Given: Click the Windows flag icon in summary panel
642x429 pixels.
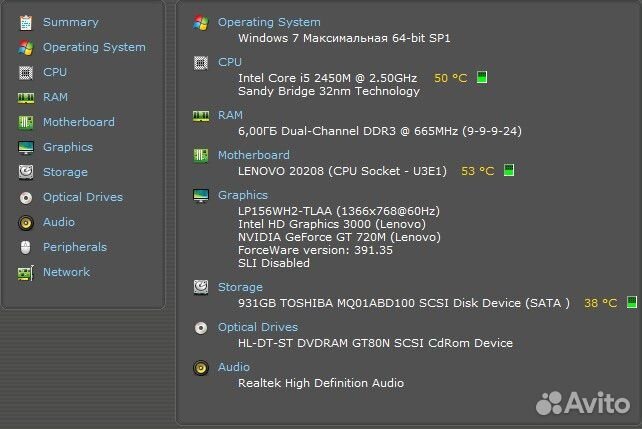Looking at the screenshot, I should pos(201,23).
